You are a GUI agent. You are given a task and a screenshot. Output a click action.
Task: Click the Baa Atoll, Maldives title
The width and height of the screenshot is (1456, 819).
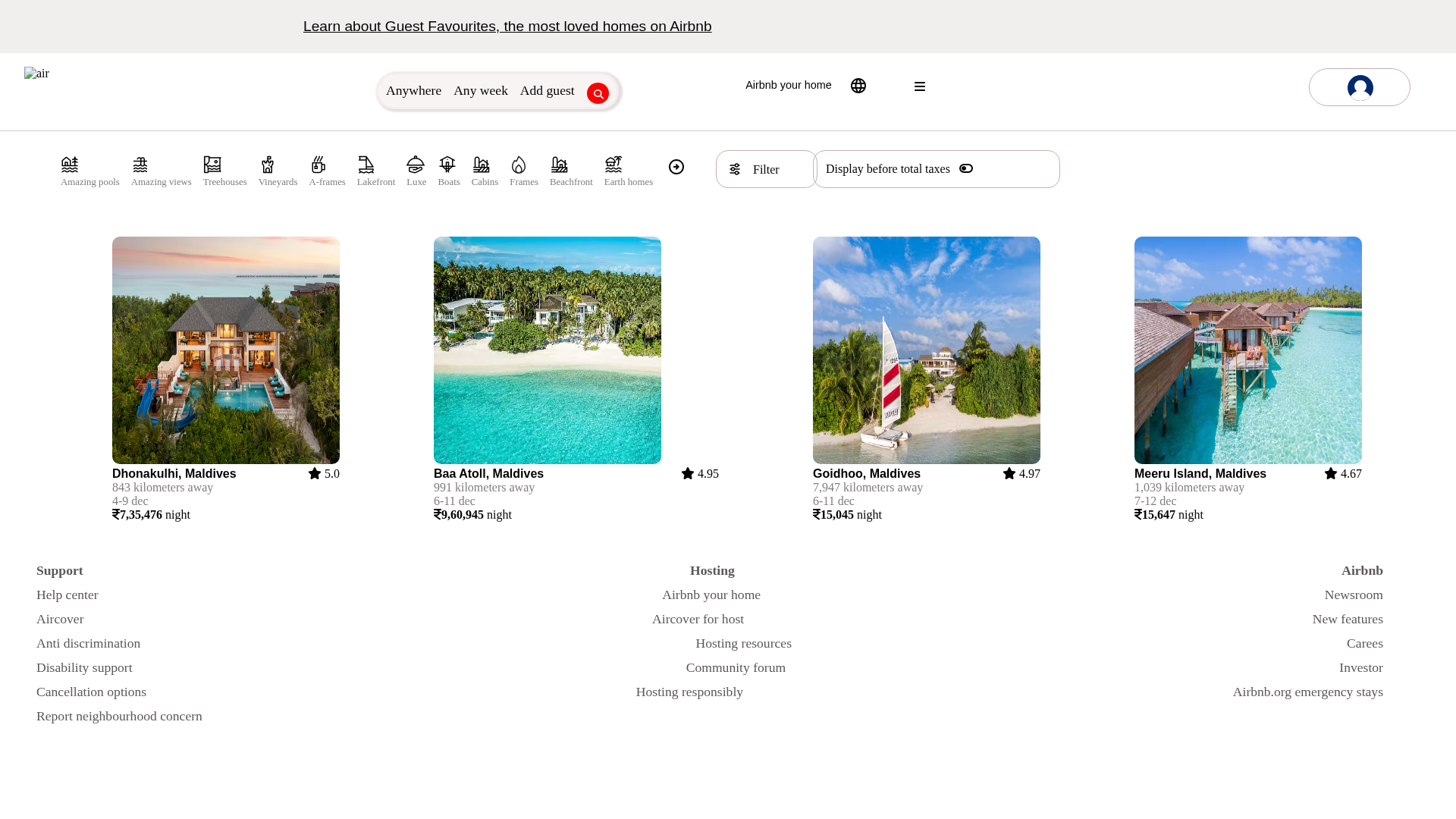tap(488, 473)
